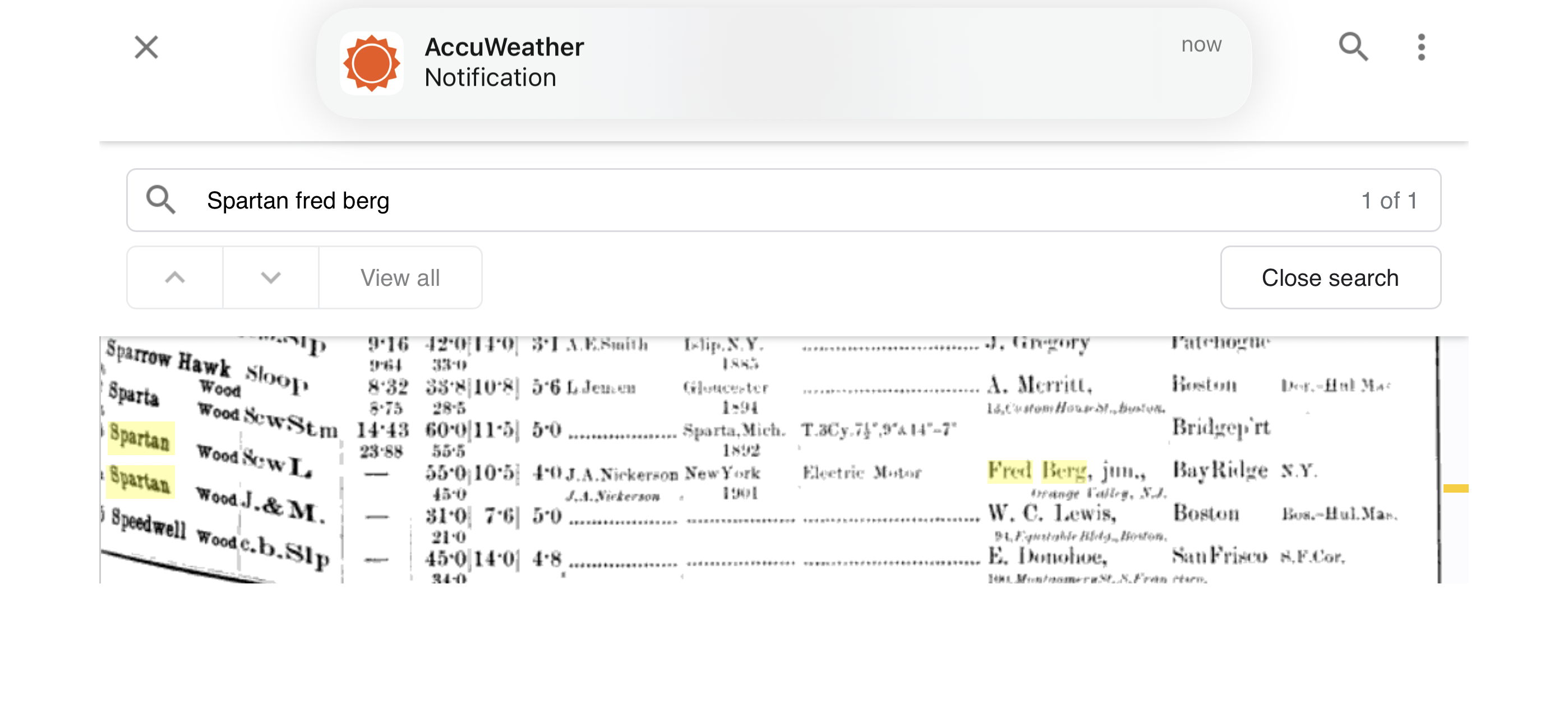This screenshot has height=723, width=1568.
Task: Tap the AccuWeather sun app icon
Action: point(371,63)
